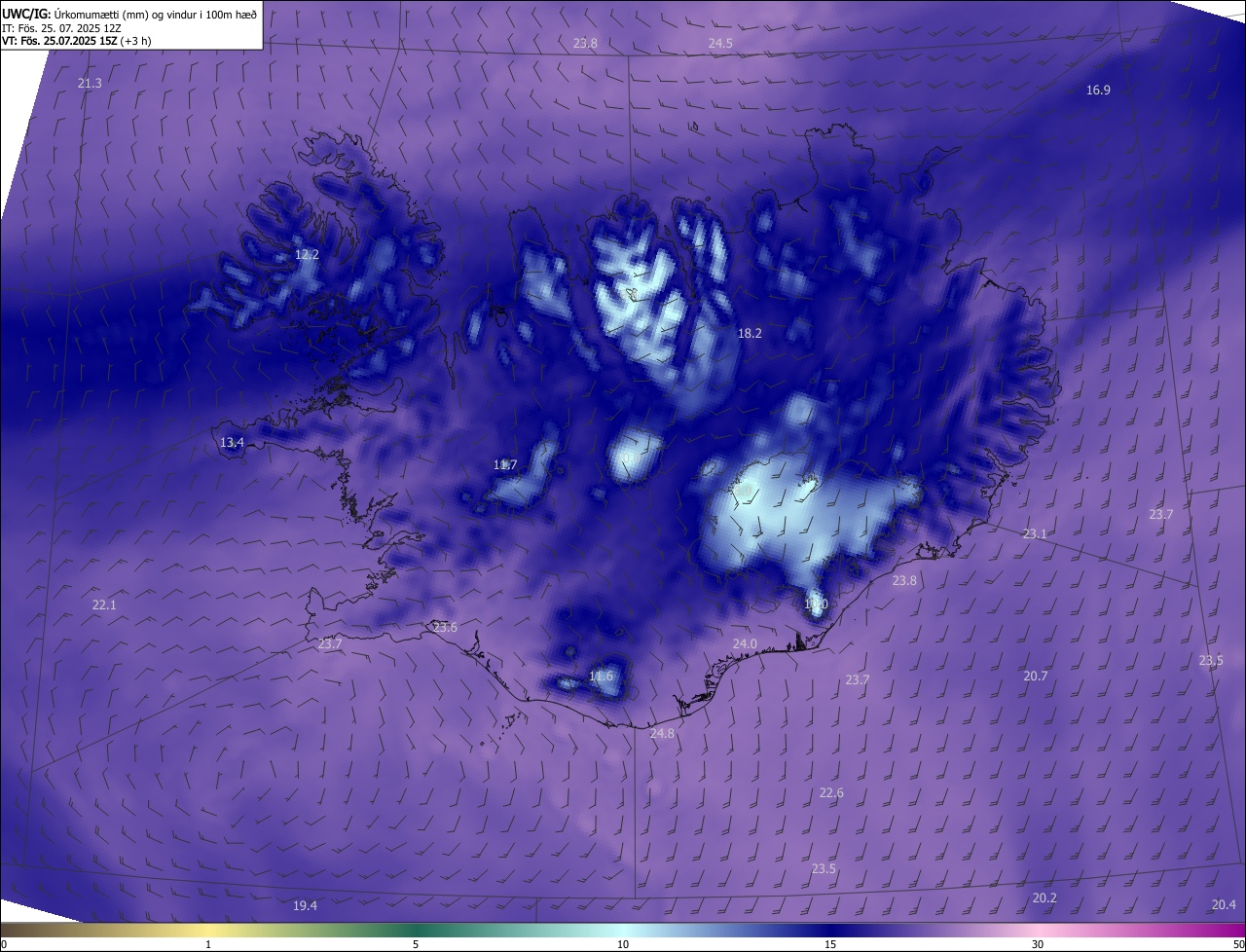The width and height of the screenshot is (1246, 952).
Task: Click the 16.9 value label
Action: click(x=1098, y=90)
